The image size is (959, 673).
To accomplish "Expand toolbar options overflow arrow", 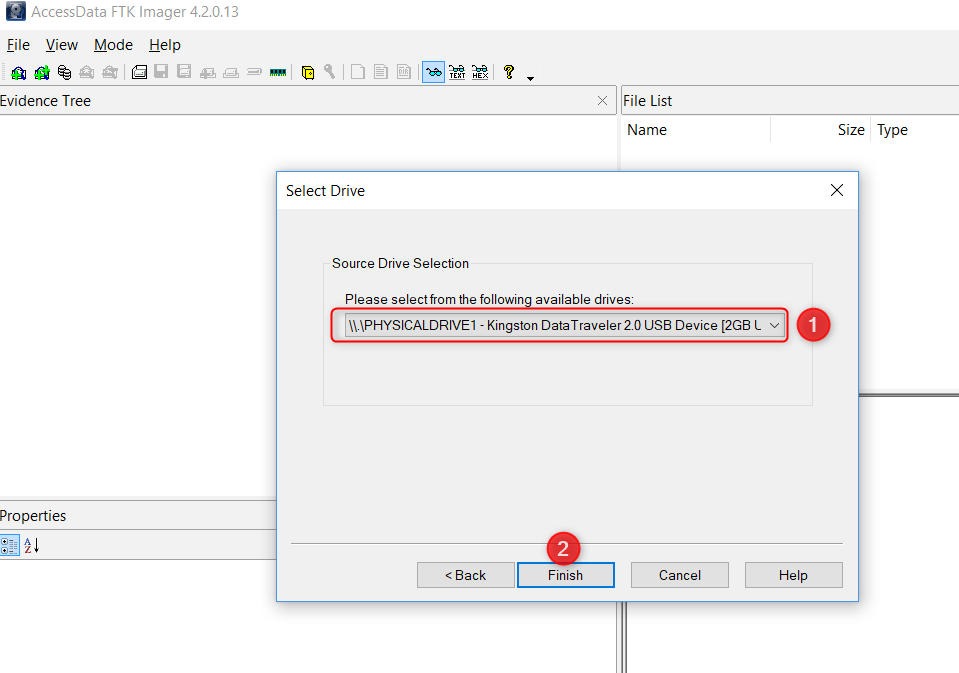I will tap(530, 77).
